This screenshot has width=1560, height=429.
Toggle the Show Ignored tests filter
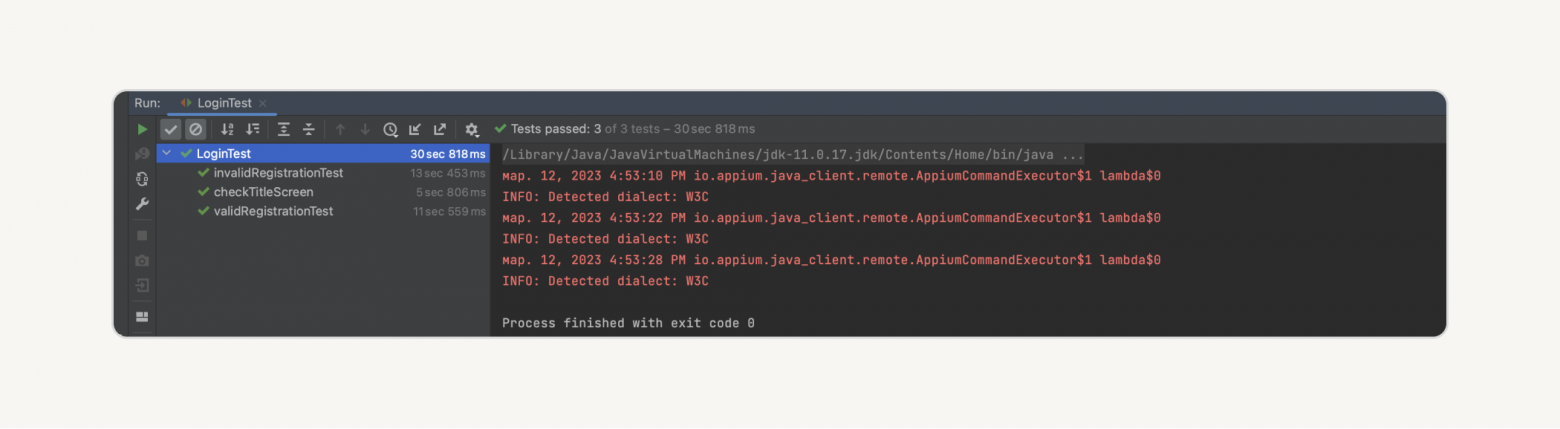(x=196, y=130)
